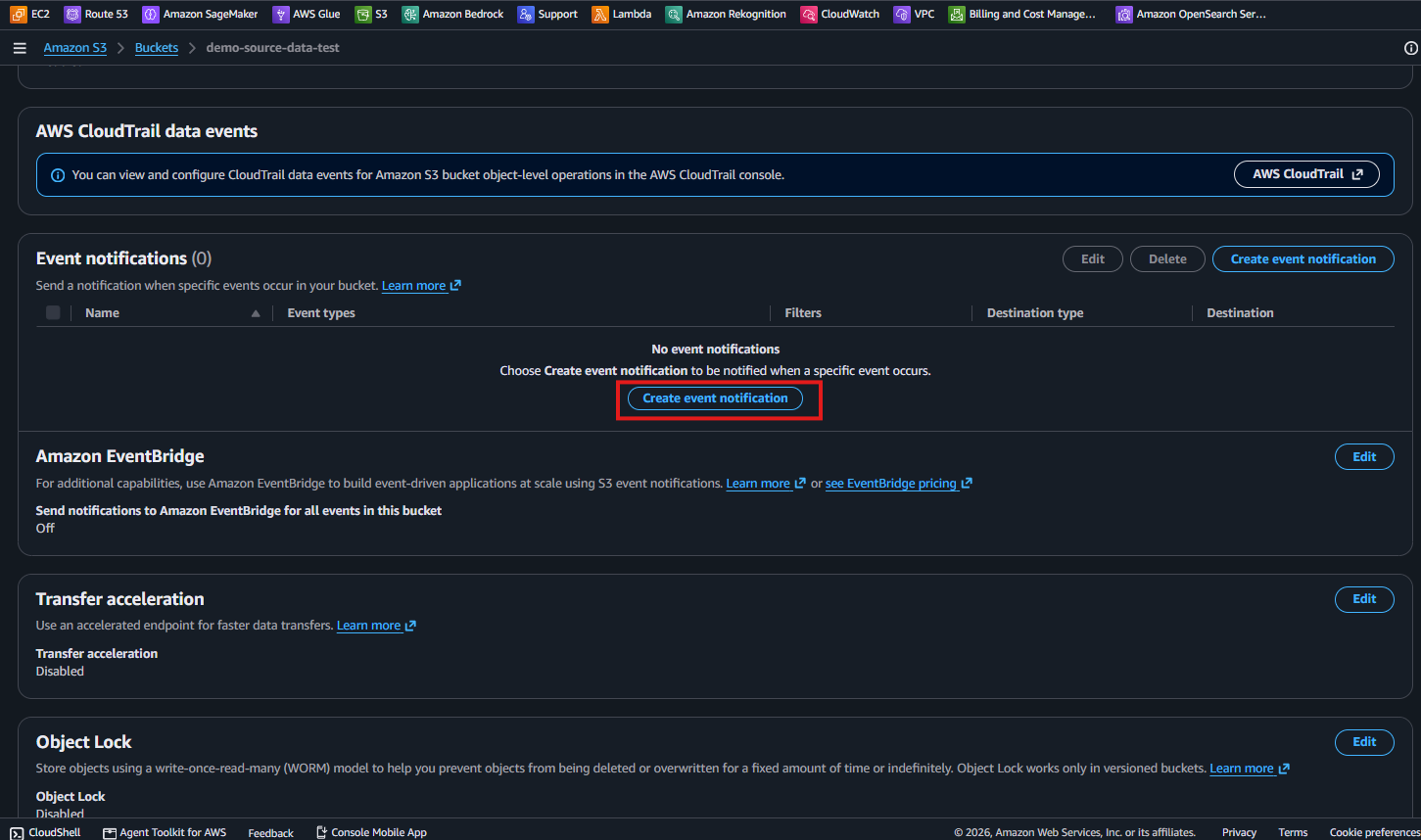Click Transfer acceleration 'Disabled' value
The height and width of the screenshot is (840, 1421).
tap(60, 672)
